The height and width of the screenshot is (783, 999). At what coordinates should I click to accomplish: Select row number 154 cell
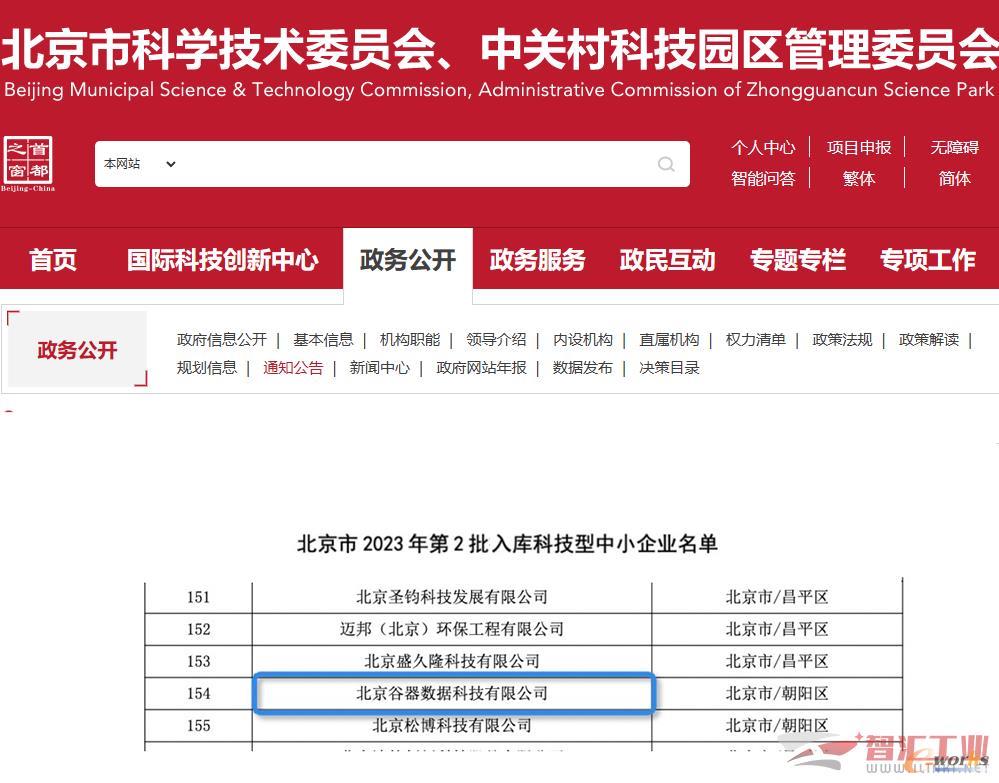click(198, 693)
